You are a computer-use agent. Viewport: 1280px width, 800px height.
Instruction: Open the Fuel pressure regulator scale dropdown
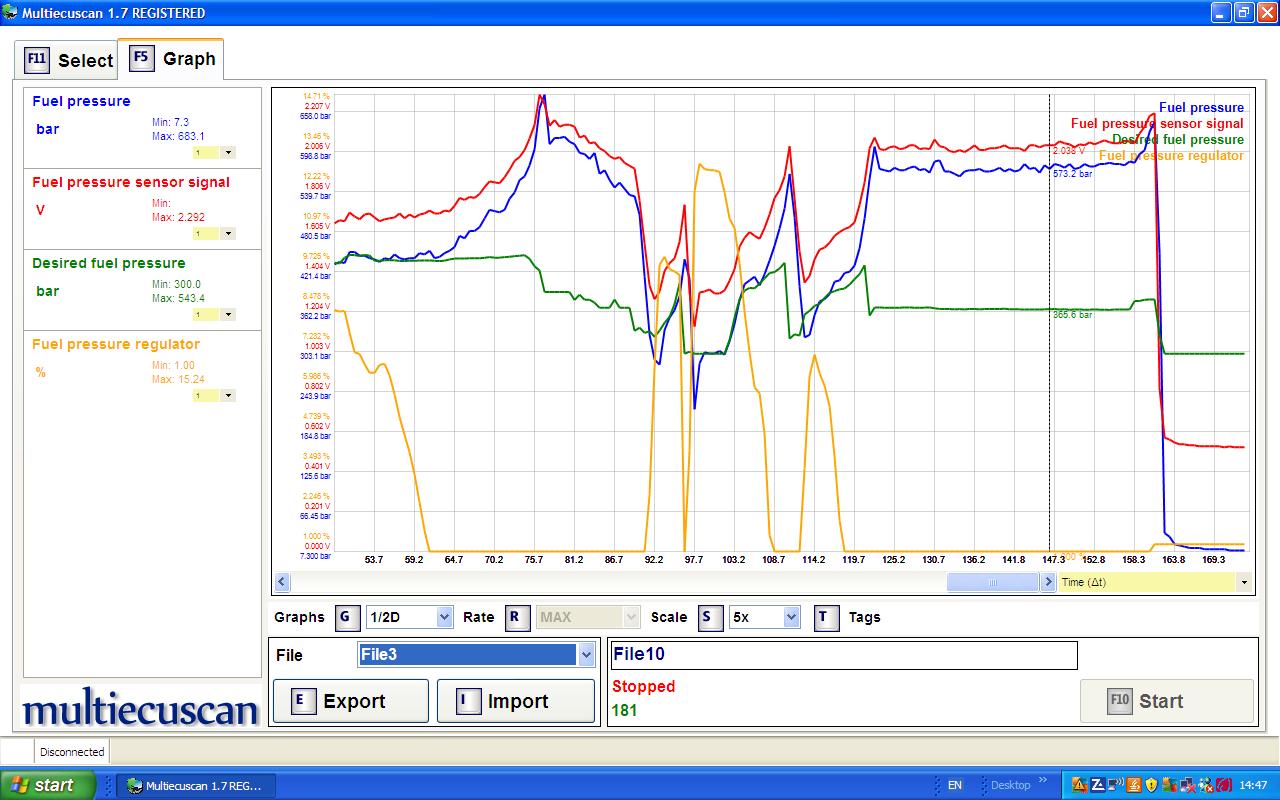click(x=228, y=396)
